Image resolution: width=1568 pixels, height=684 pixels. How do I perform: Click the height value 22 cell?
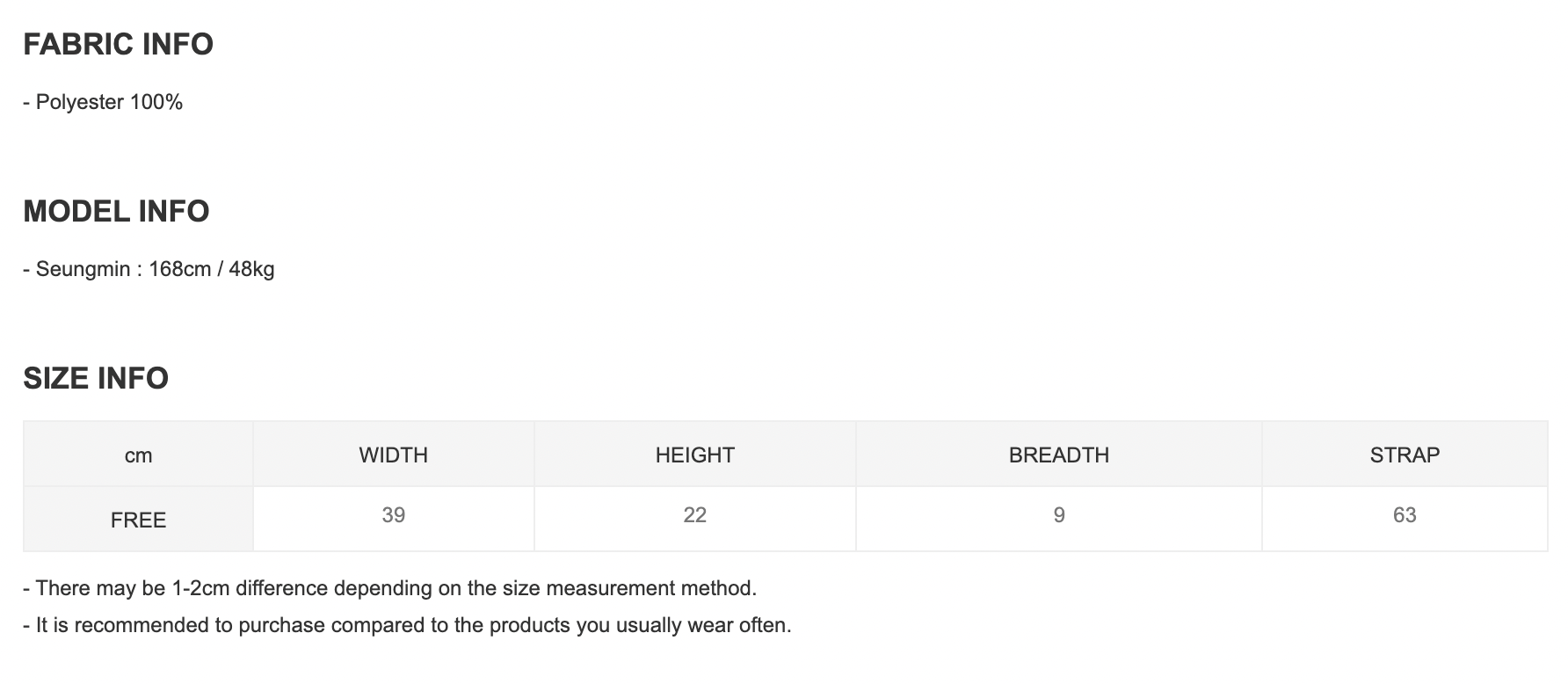click(694, 515)
